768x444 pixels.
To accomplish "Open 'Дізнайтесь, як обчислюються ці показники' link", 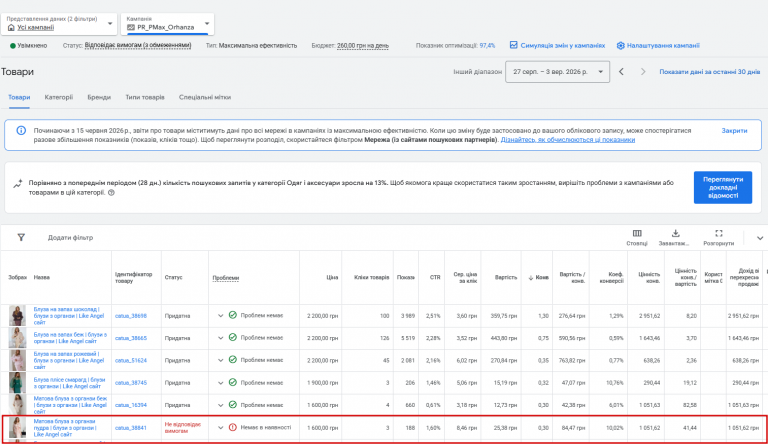I will click(x=568, y=140).
